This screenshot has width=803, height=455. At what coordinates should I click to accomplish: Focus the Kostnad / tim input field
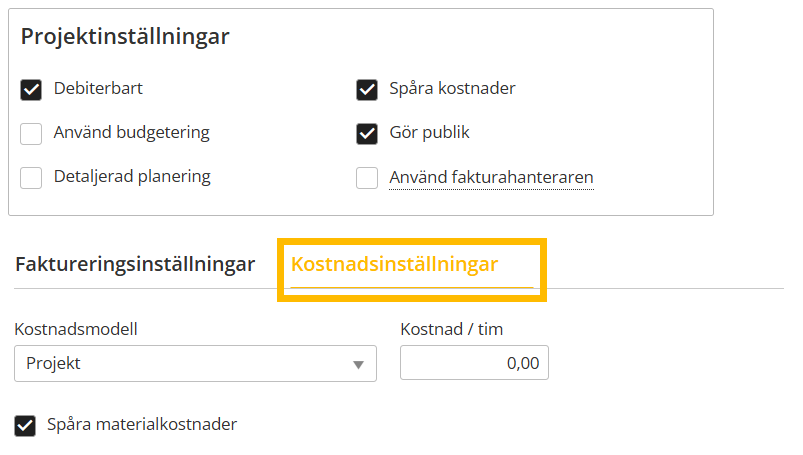(474, 364)
